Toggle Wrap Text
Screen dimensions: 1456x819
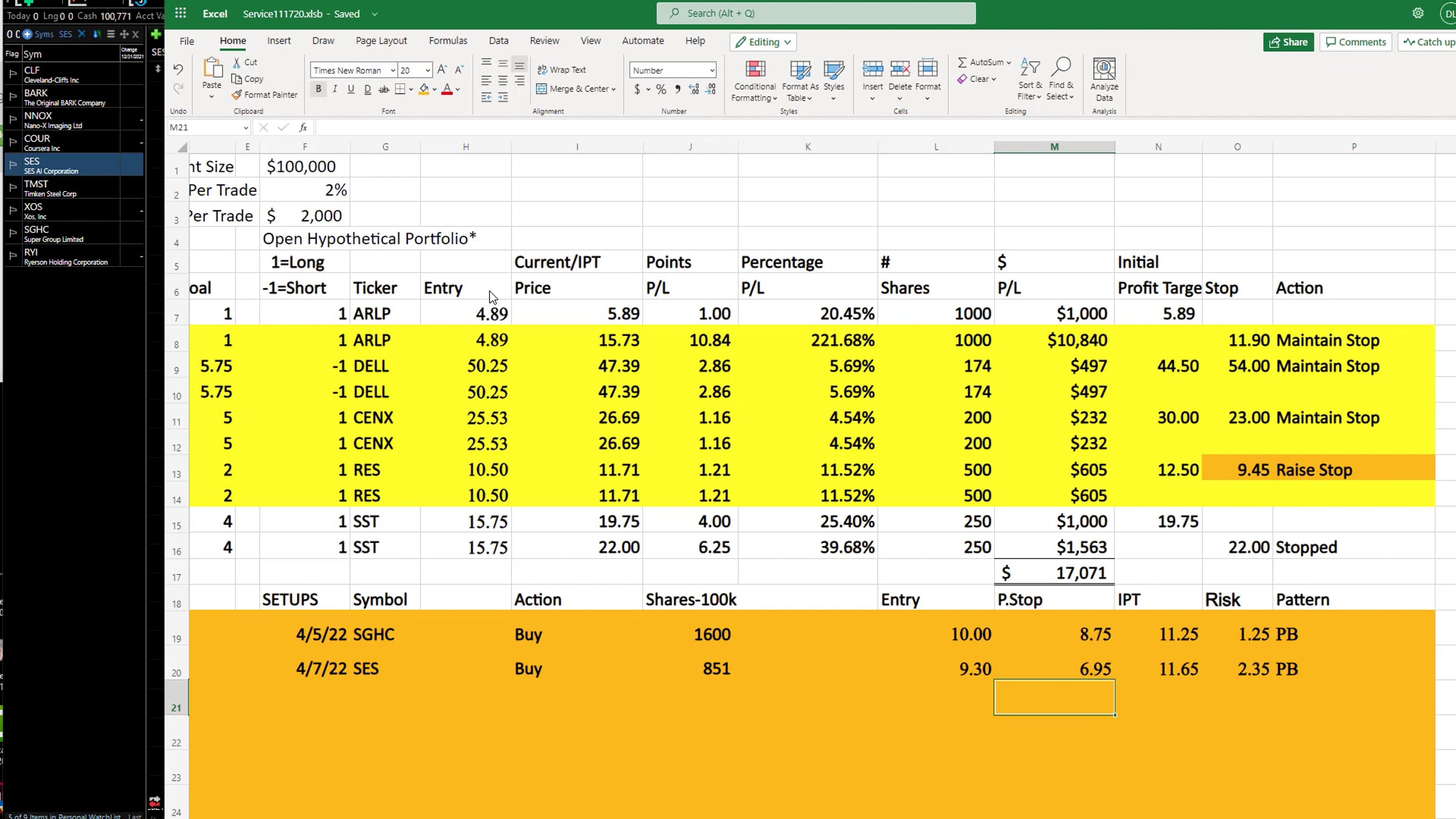tap(562, 70)
